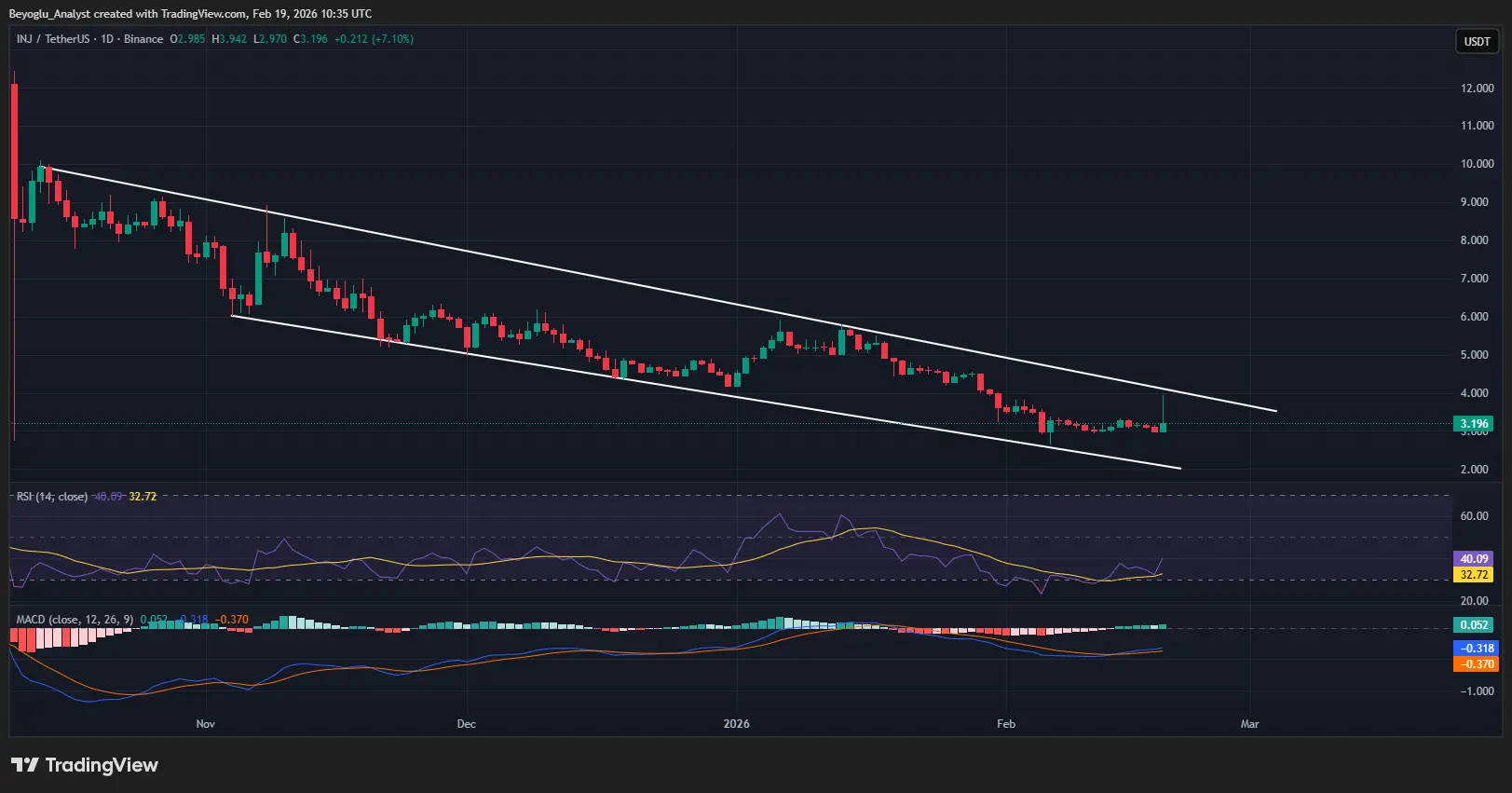Click the RSI (14, close) indicator label
The image size is (1512, 793).
52,497
